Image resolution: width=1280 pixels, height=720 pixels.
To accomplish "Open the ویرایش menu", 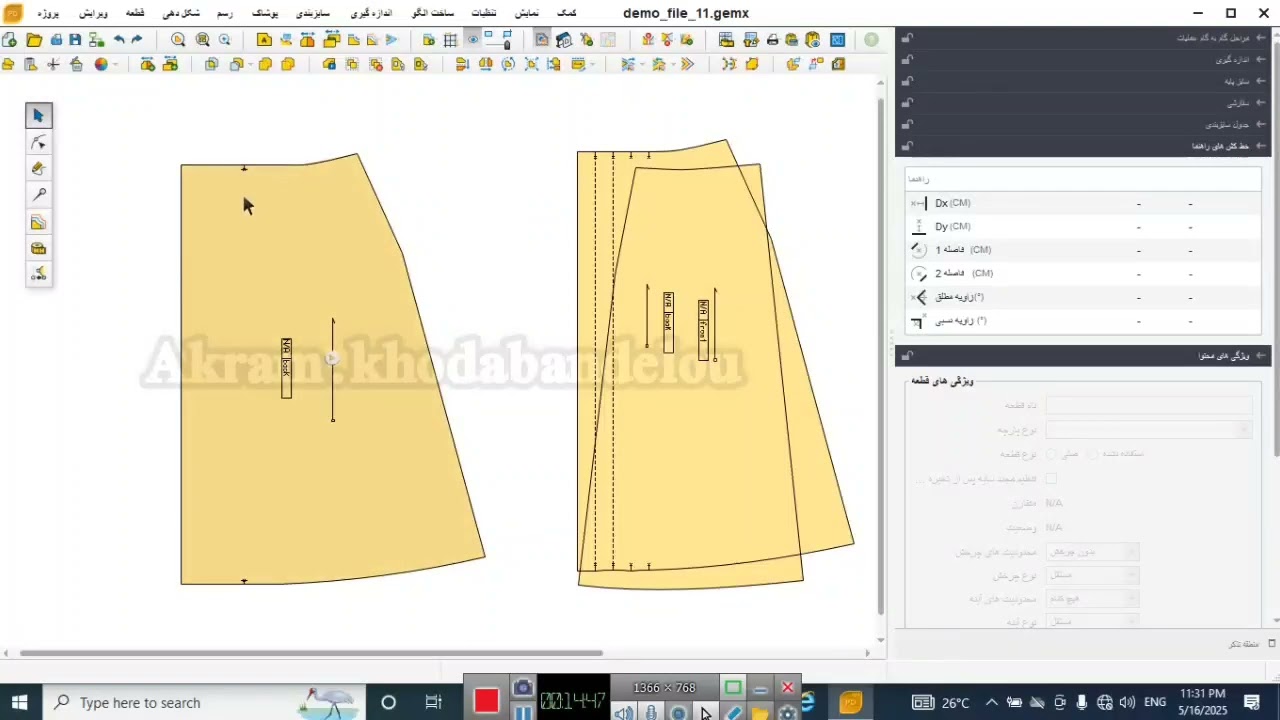I will click(93, 13).
